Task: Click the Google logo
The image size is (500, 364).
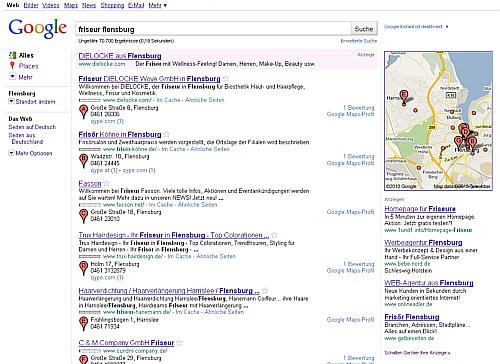Action: (37, 28)
